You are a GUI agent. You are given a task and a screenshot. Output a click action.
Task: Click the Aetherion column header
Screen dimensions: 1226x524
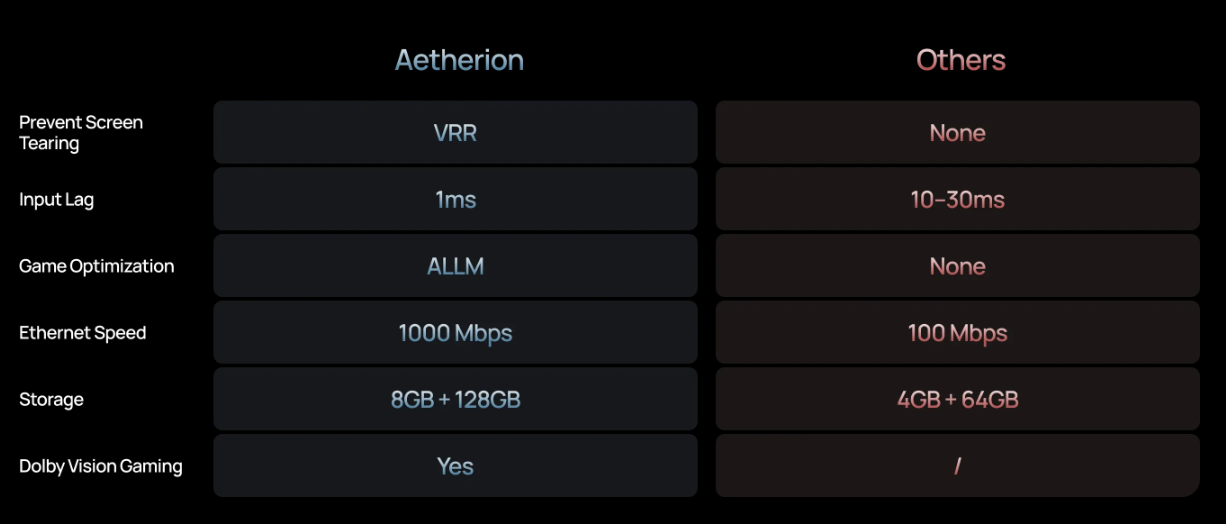click(x=459, y=60)
